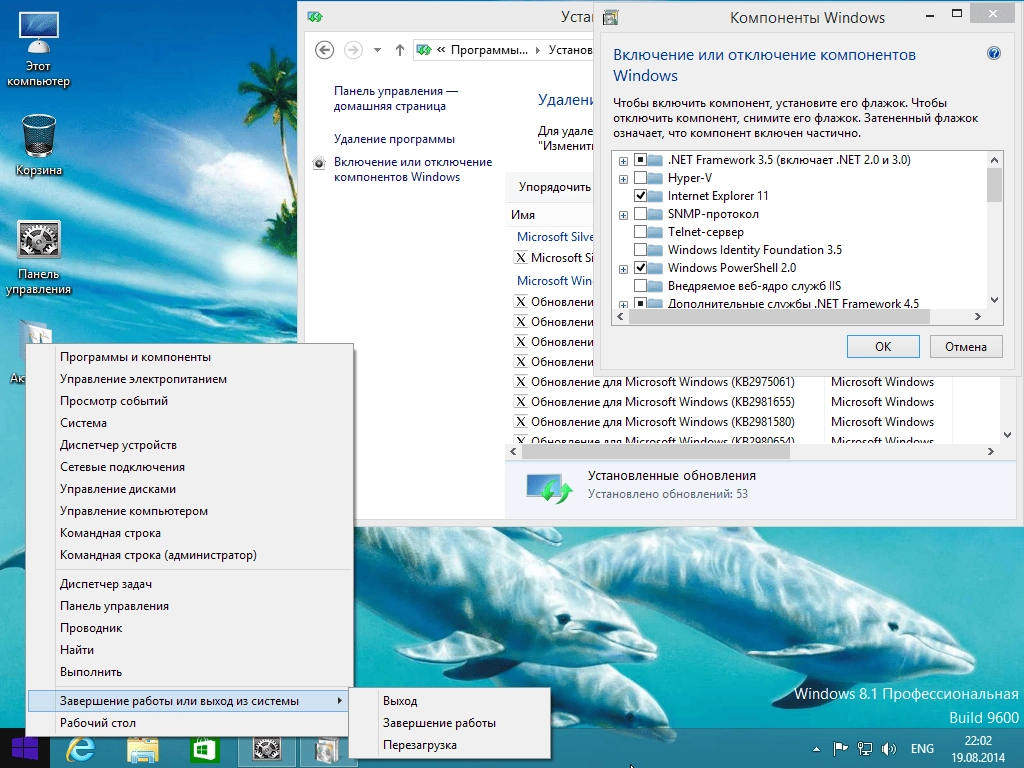The height and width of the screenshot is (768, 1024).
Task: Open Action Center flag in tray
Action: (840, 749)
